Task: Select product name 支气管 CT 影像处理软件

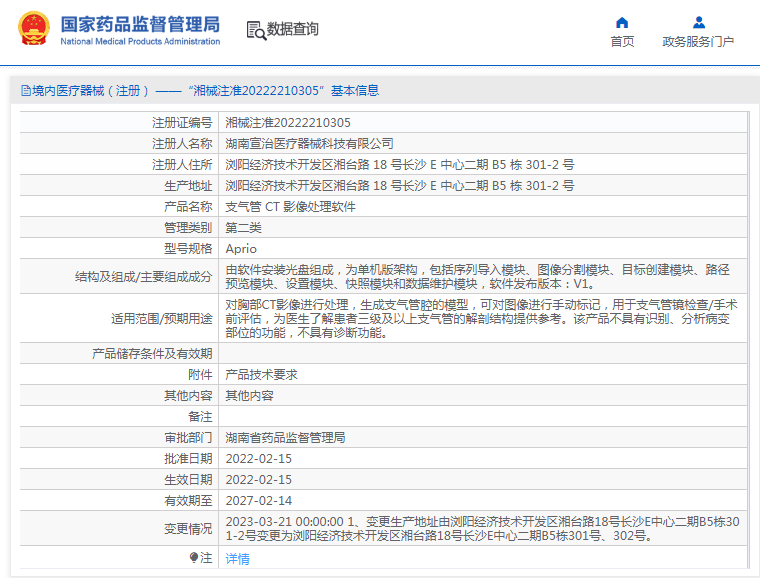Action: pos(290,207)
